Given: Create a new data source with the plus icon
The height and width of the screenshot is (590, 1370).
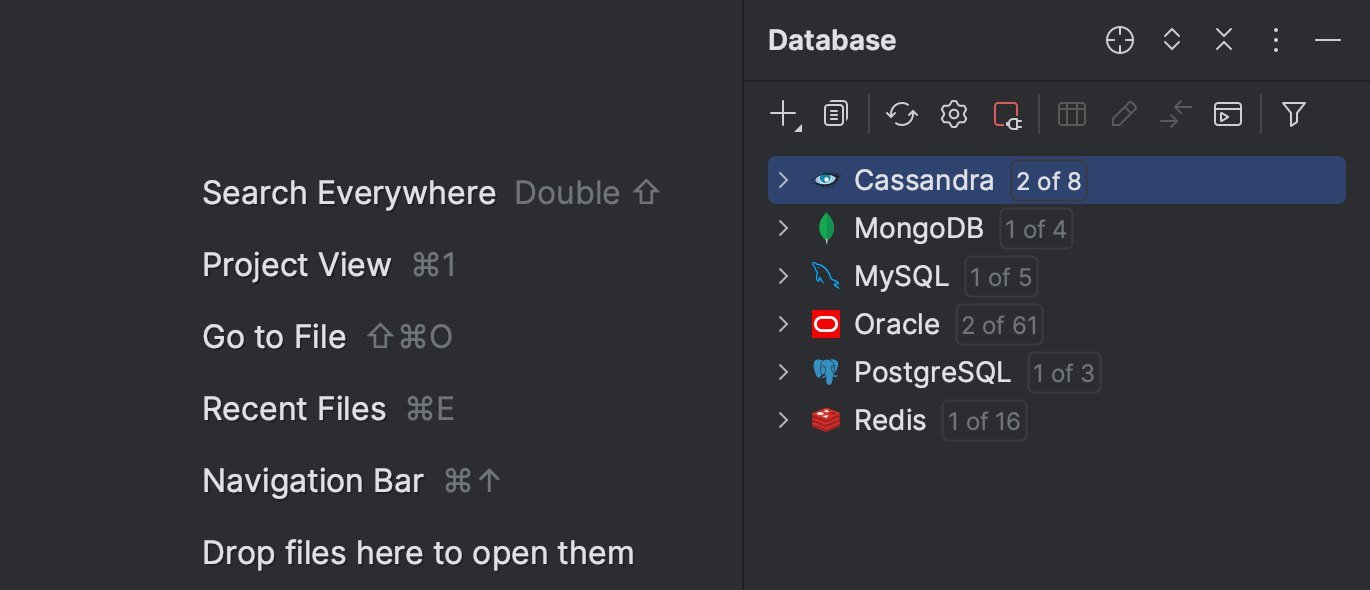Looking at the screenshot, I should (x=783, y=113).
